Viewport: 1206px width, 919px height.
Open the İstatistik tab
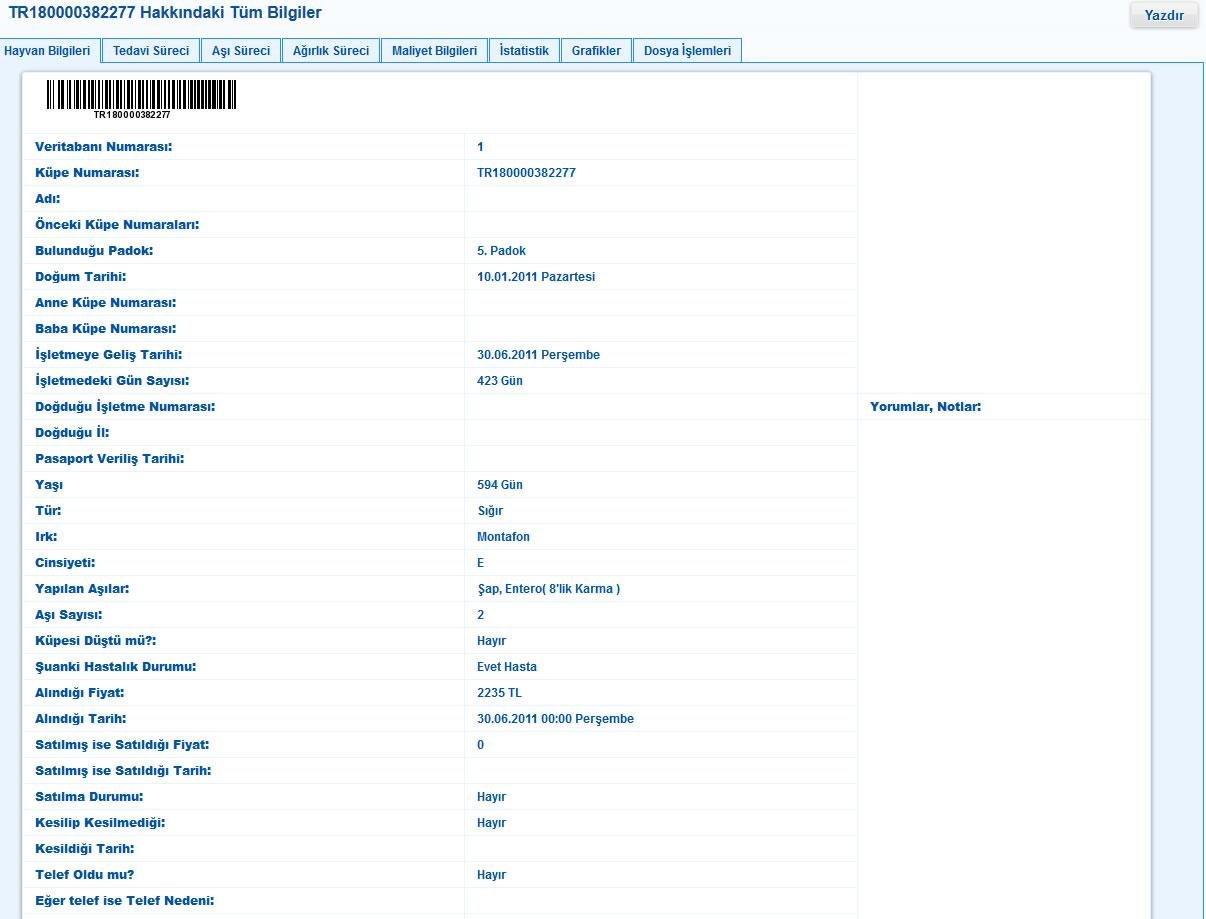524,49
